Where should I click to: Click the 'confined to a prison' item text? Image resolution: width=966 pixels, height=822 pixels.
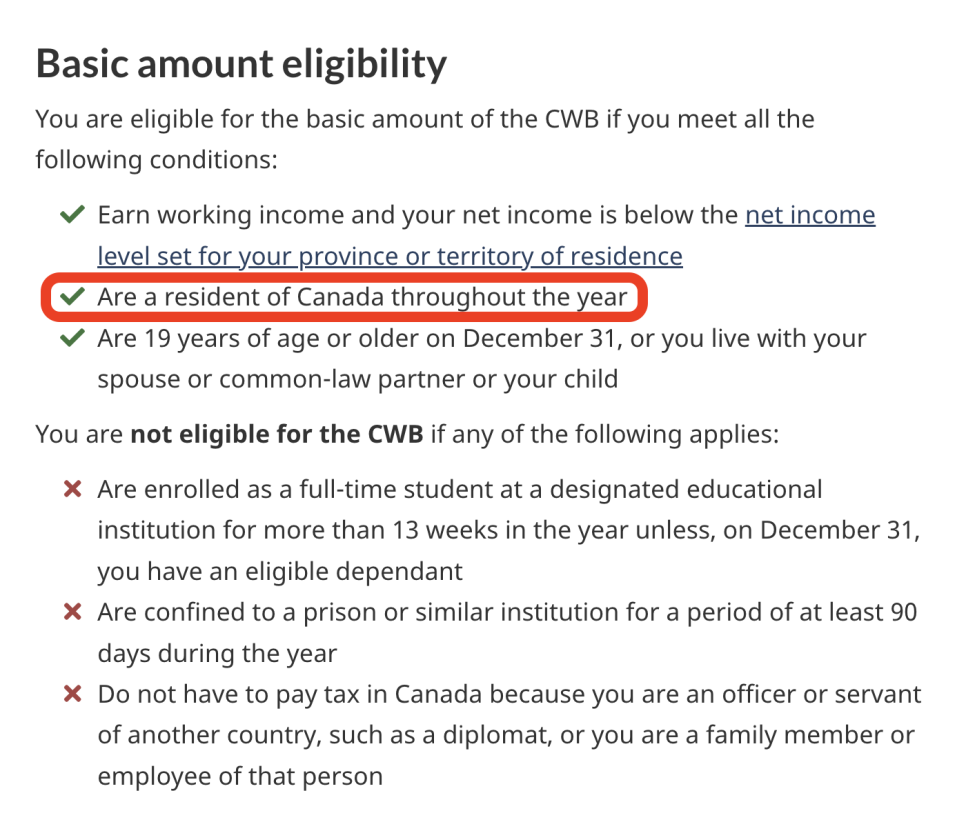coord(507,633)
